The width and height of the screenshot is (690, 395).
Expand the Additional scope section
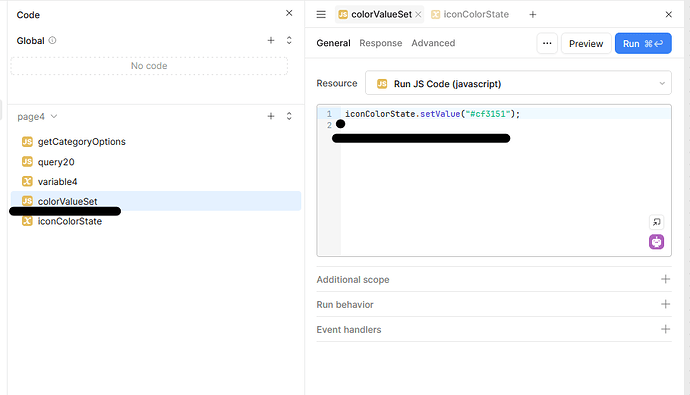(494, 279)
